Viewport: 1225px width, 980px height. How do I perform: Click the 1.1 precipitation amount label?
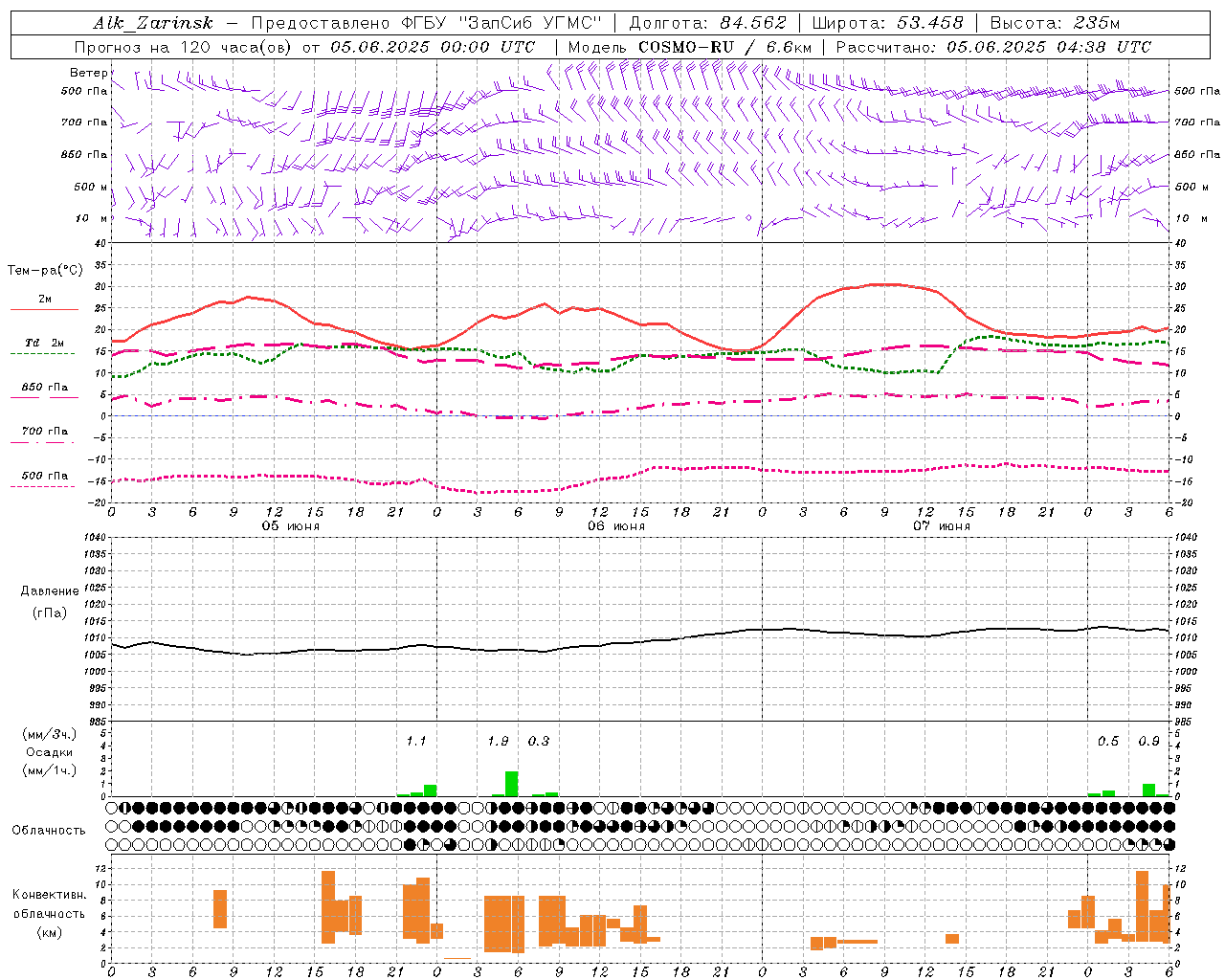[416, 741]
